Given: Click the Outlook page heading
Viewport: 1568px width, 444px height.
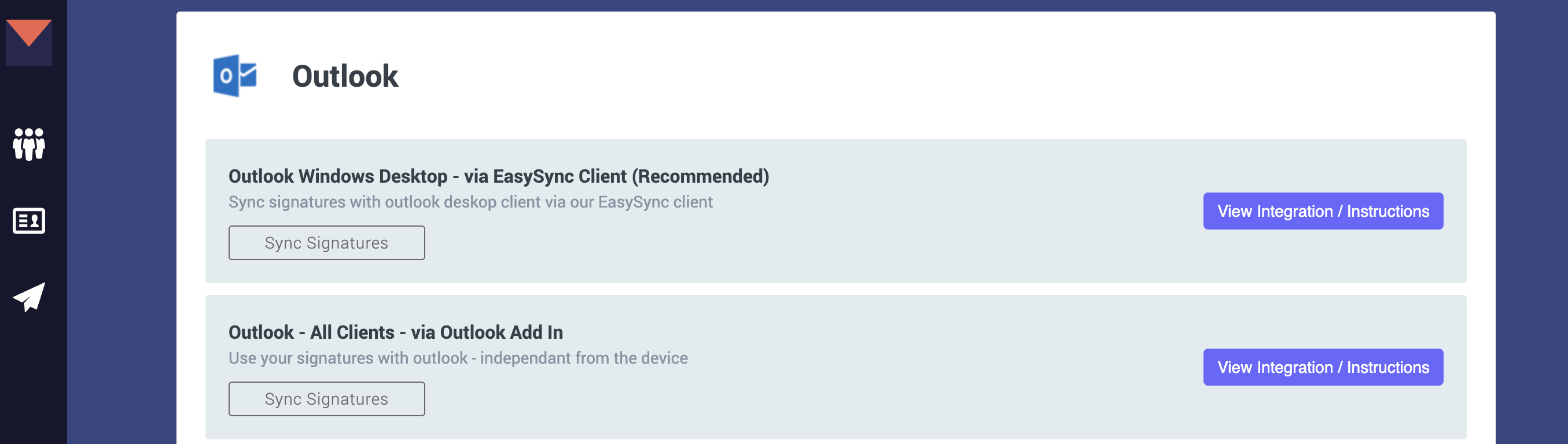Looking at the screenshot, I should click(x=344, y=77).
